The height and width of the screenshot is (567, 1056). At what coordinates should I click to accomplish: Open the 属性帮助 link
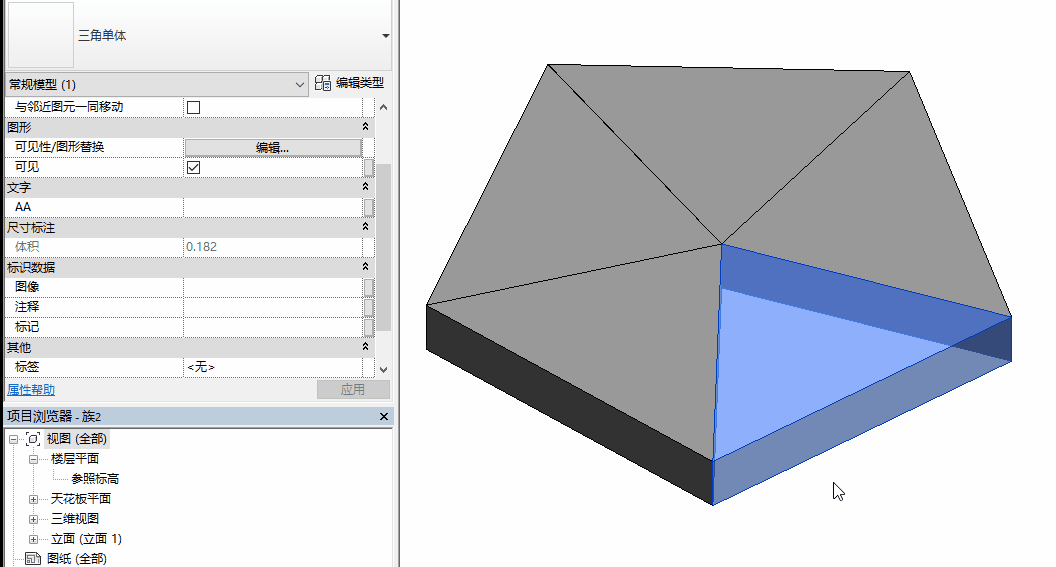tap(31, 390)
